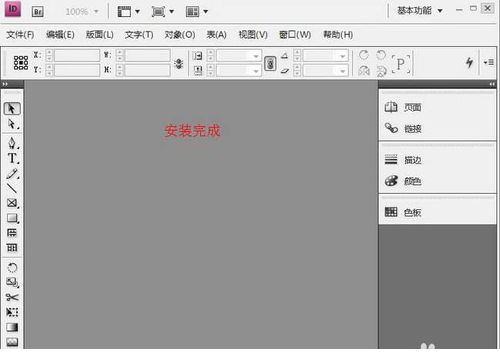The image size is (500, 362).
Task: Click the P transform preview icon
Action: tap(401, 63)
